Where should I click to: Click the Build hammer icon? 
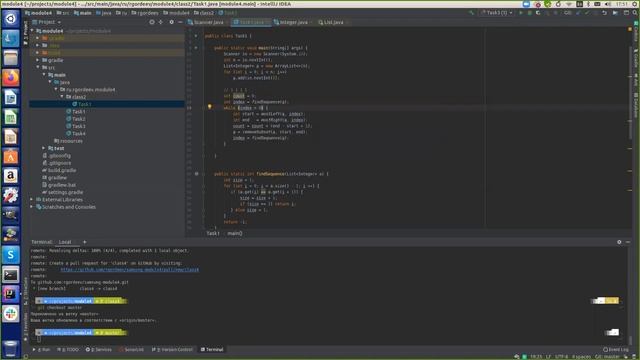click(472, 13)
